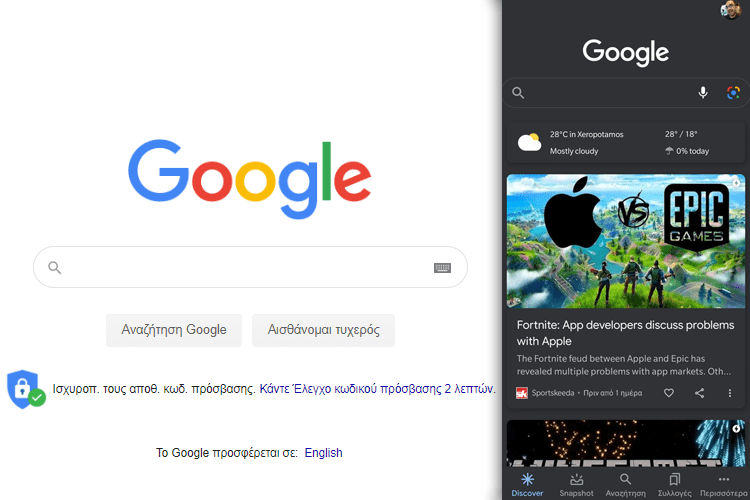This screenshot has height=500, width=750.
Task: Open the Συλλογές tab
Action: tap(674, 485)
